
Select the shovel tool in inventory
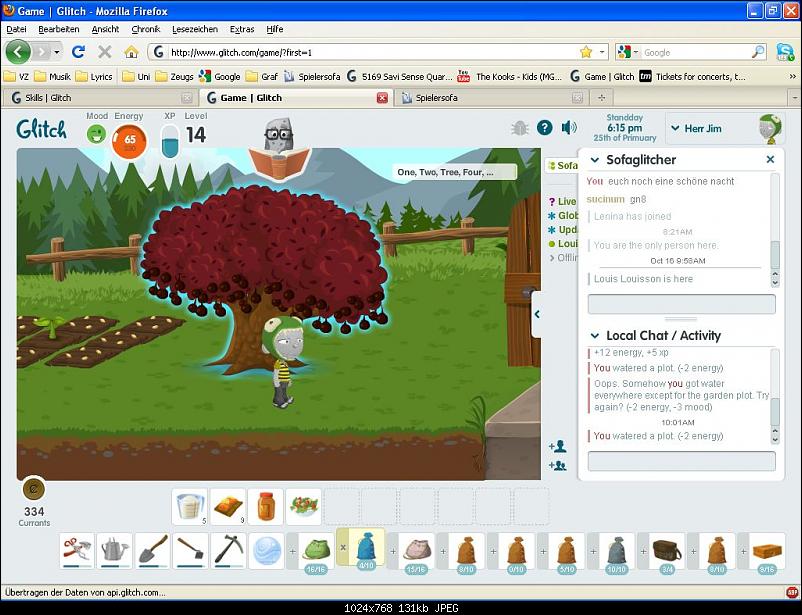pyautogui.click(x=152, y=549)
